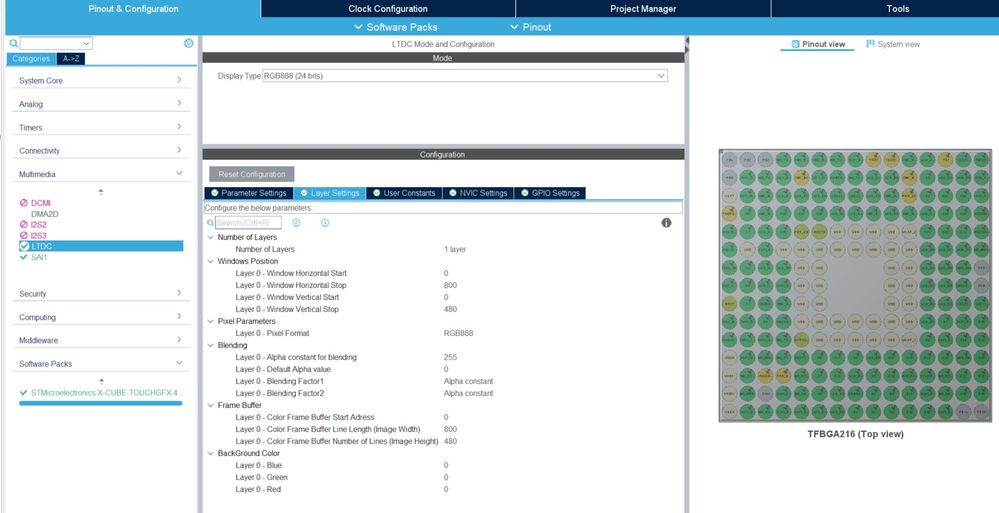Click horizontal scrollbar under the TOUCHGFX entry
The width and height of the screenshot is (999, 513).
pyautogui.click(x=101, y=403)
